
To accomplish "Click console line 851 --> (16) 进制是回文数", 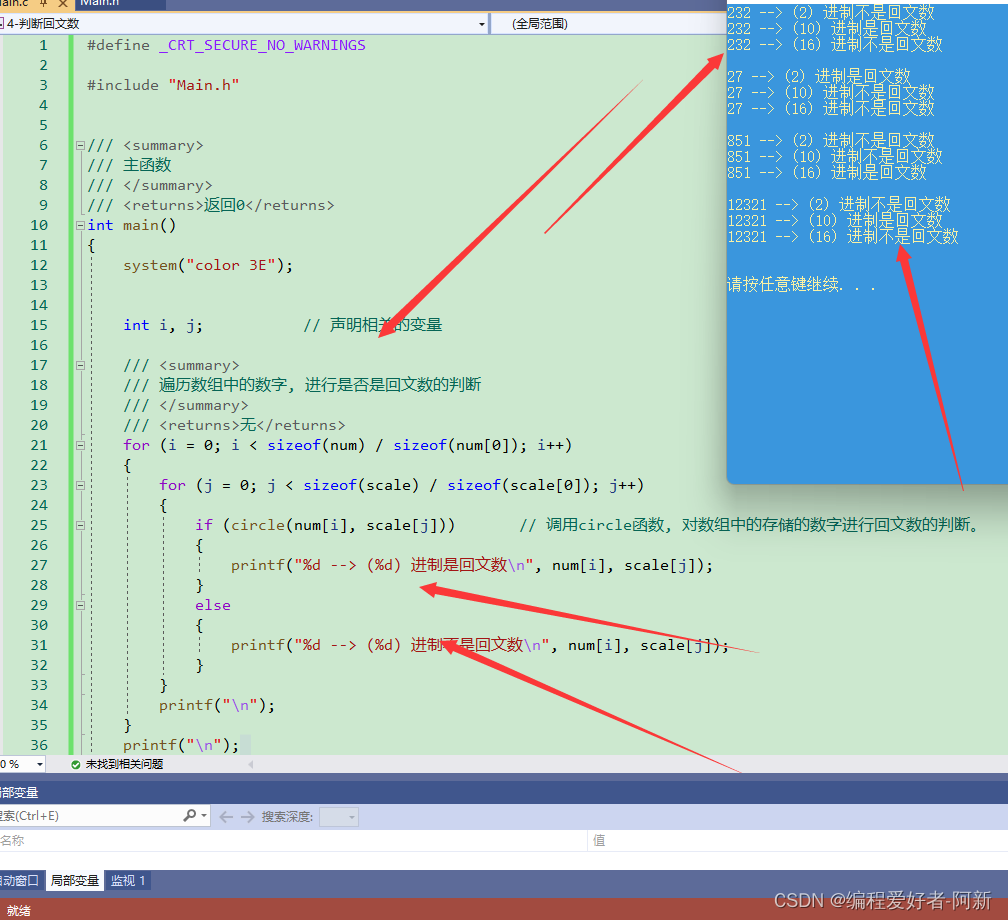I will pos(827,172).
